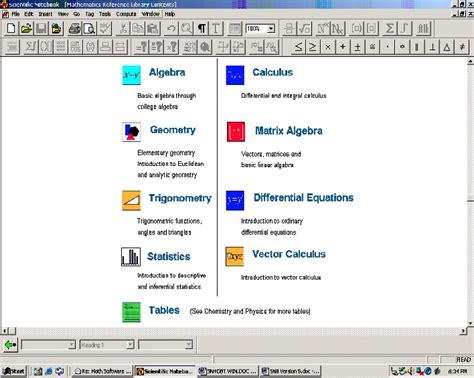Open the Tag menu

click(x=90, y=14)
